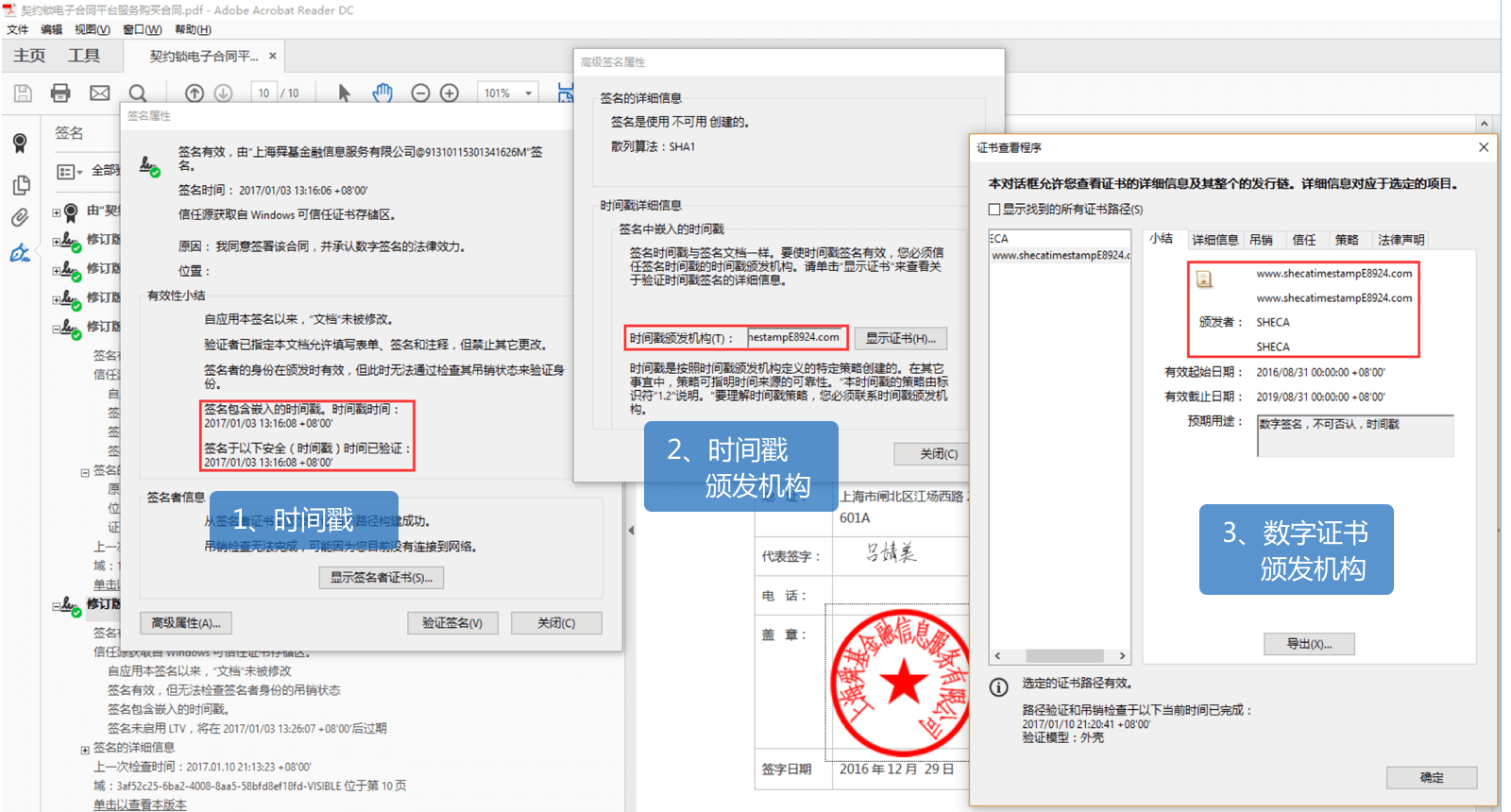Click the envelope email icon

point(99,93)
